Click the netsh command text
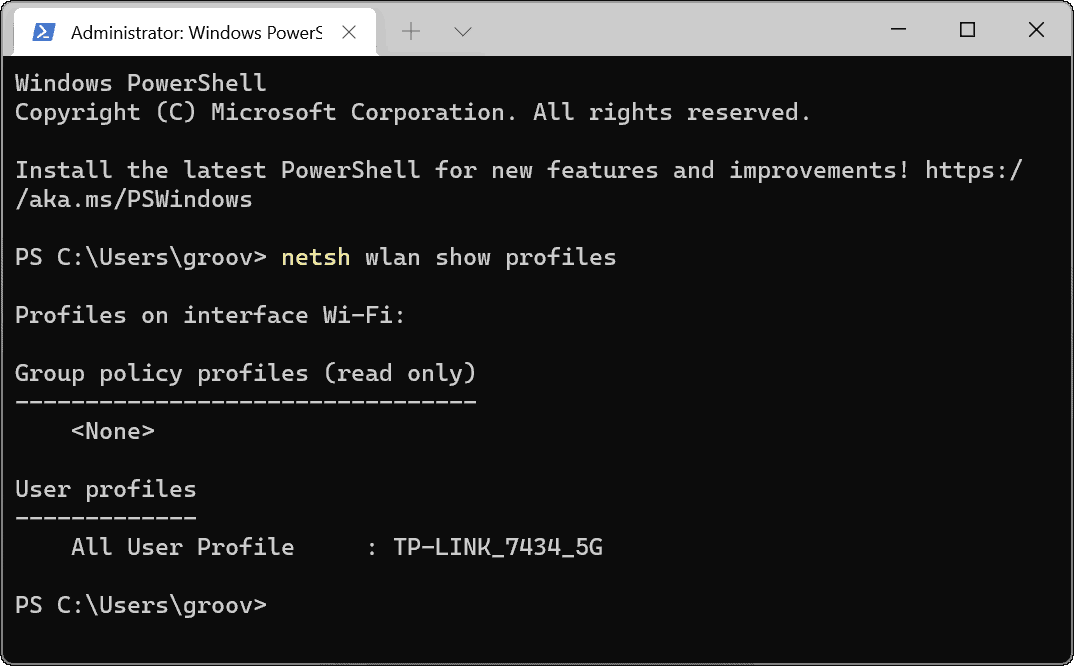 tap(315, 257)
